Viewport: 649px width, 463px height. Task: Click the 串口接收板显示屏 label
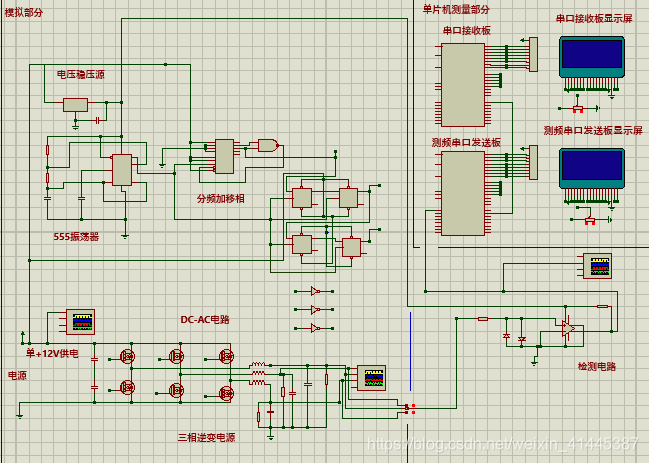coord(594,18)
